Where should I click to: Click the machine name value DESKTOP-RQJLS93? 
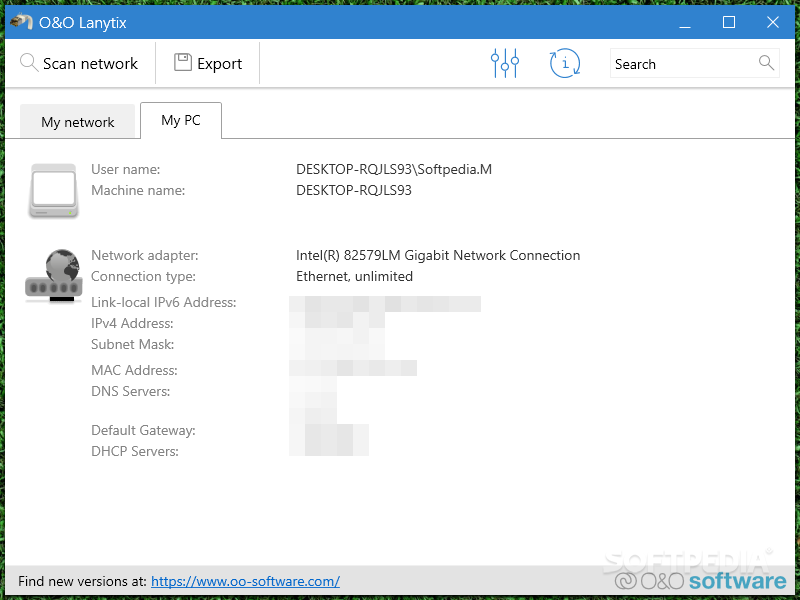pyautogui.click(x=354, y=190)
